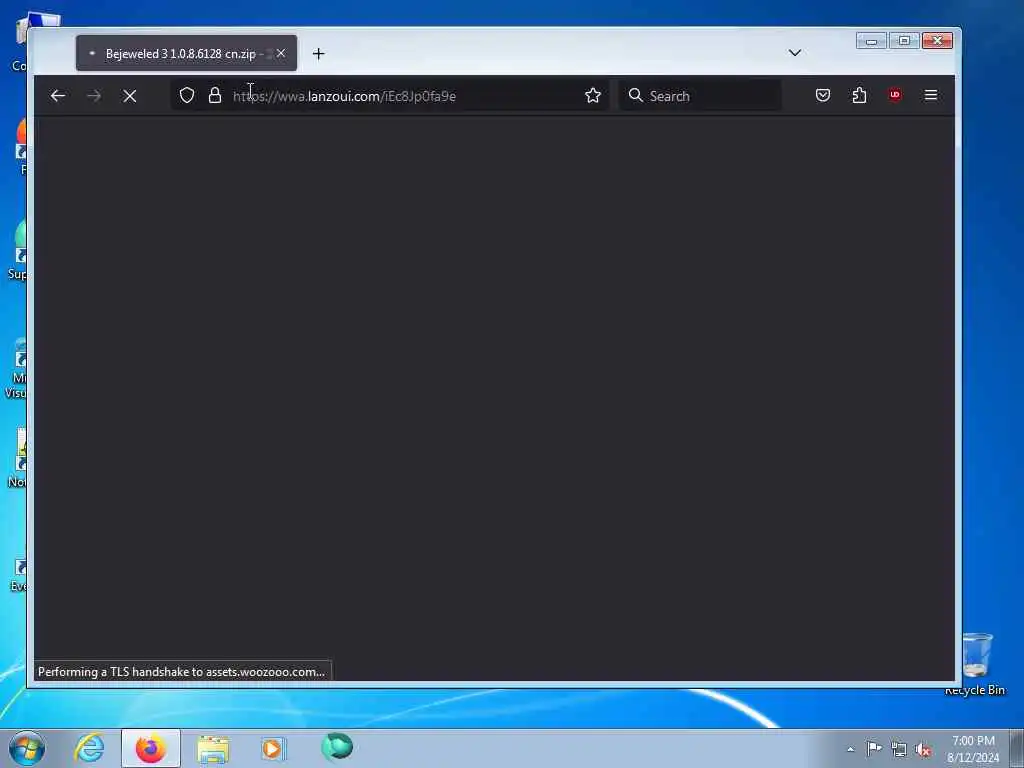Open the Windows Start orb
1024x768 pixels.
(x=27, y=748)
